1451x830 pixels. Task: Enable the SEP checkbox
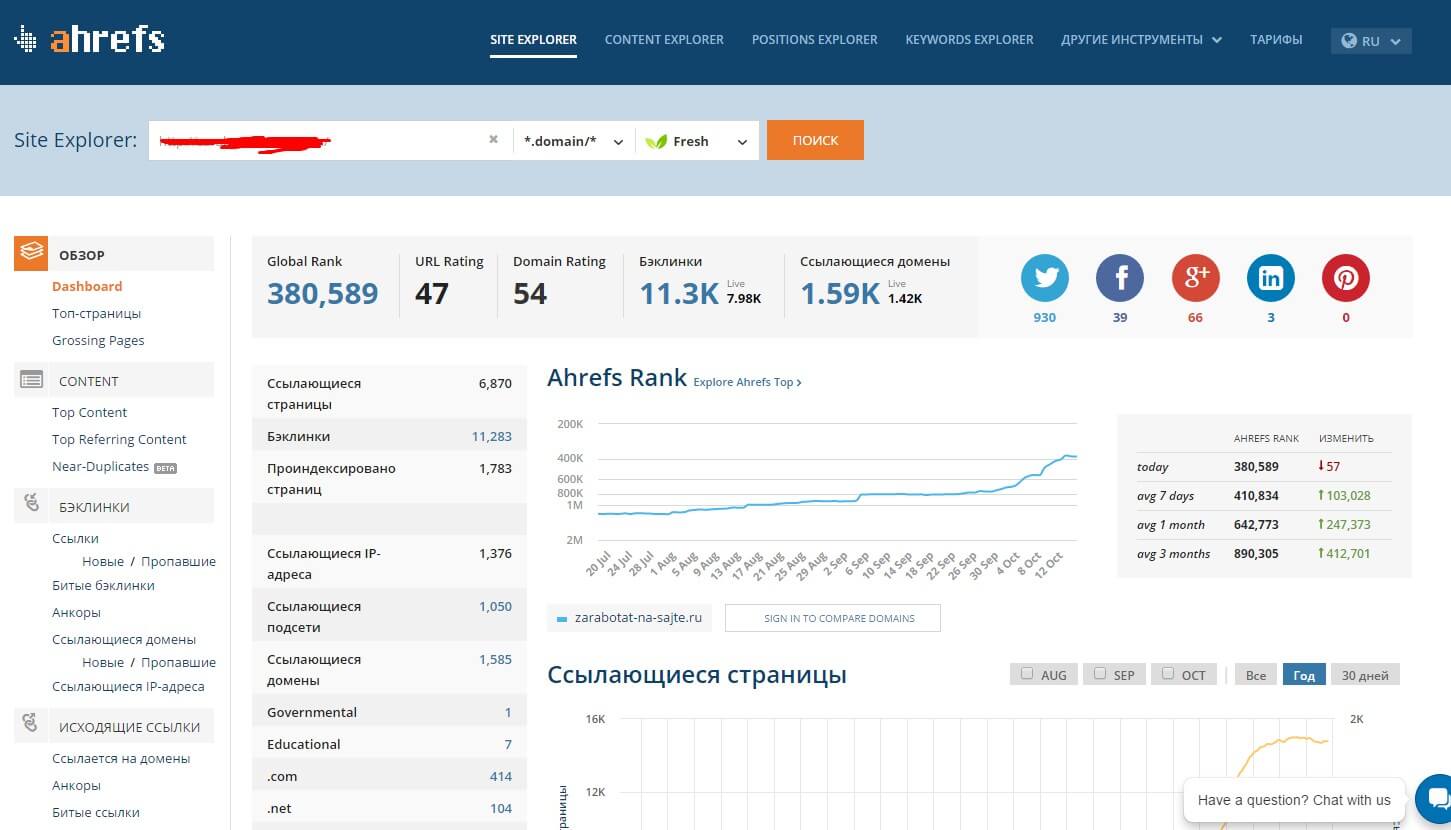tap(1100, 674)
